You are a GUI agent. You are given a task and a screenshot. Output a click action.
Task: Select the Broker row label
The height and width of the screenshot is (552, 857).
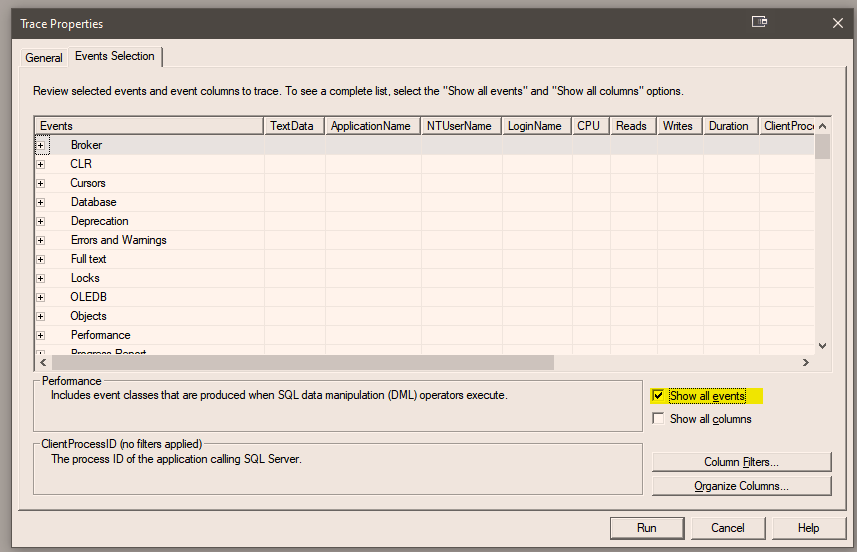[86, 145]
